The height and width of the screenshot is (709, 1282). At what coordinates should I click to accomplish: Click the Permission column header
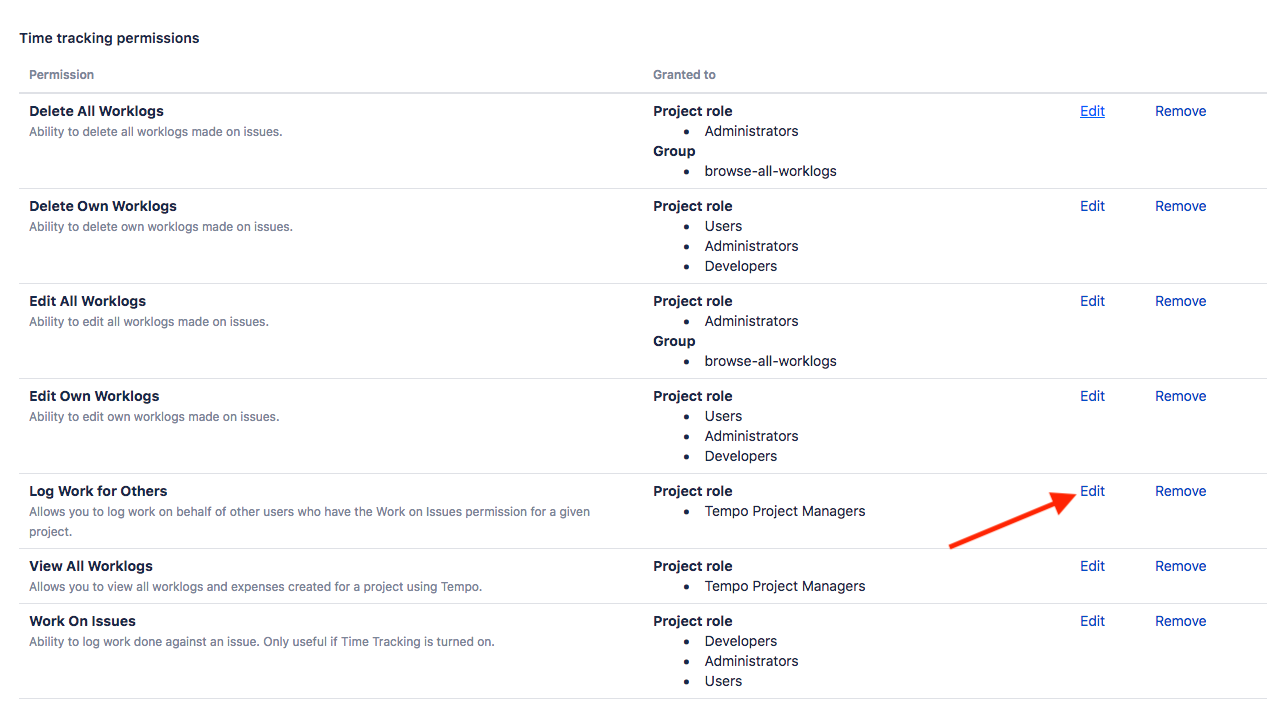61,75
